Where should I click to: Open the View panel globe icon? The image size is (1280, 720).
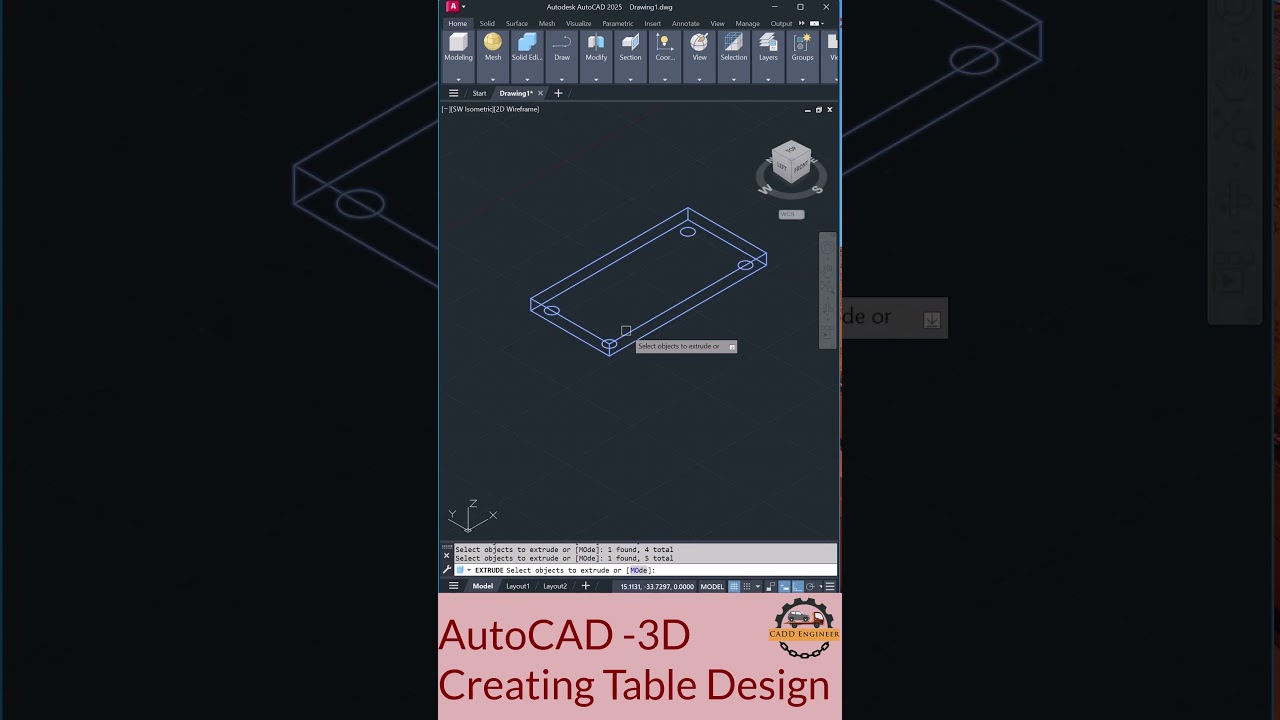[699, 42]
